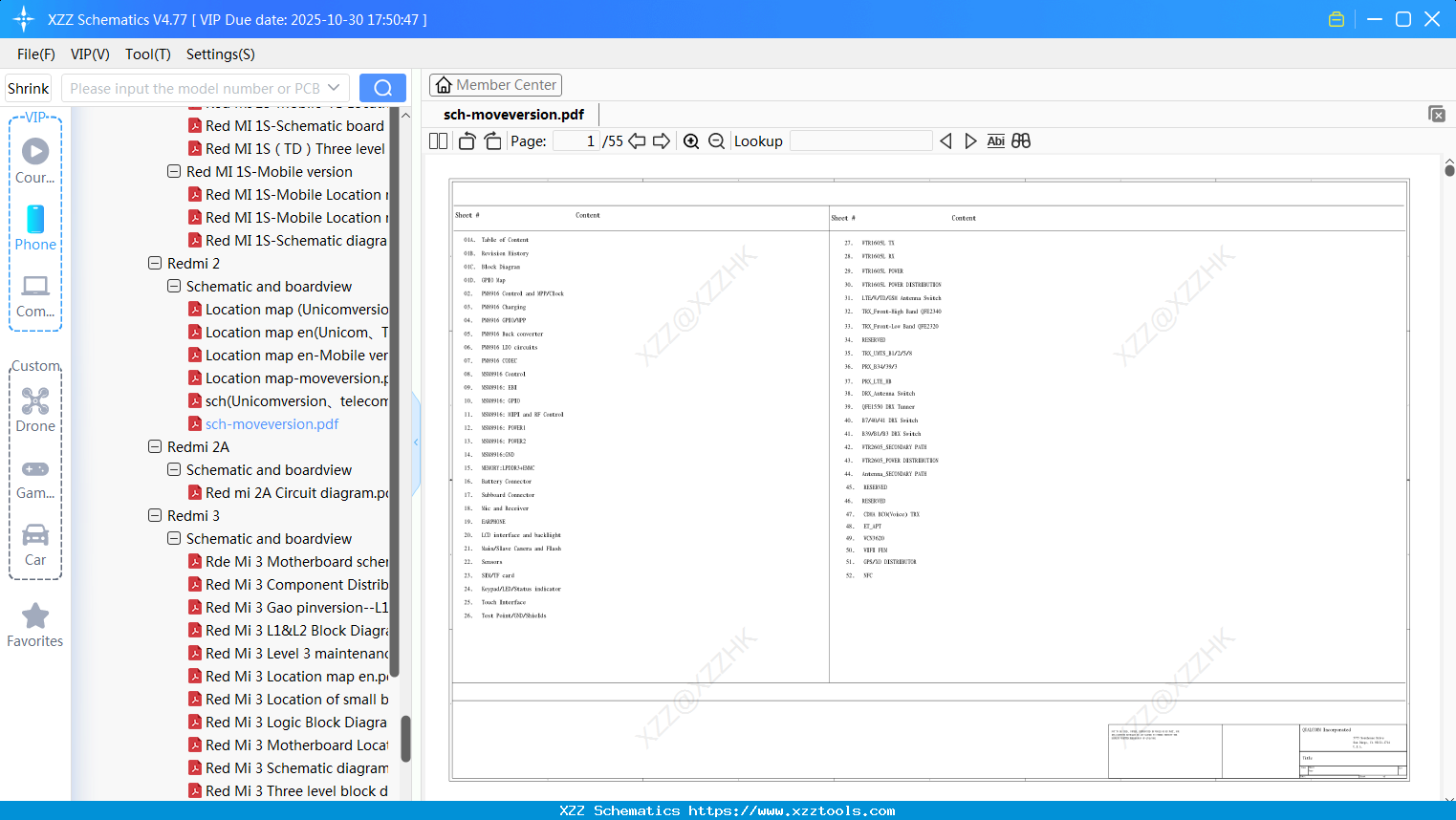Click the Lookup search text field
Viewport: 1456px width, 820px height.
861,141
